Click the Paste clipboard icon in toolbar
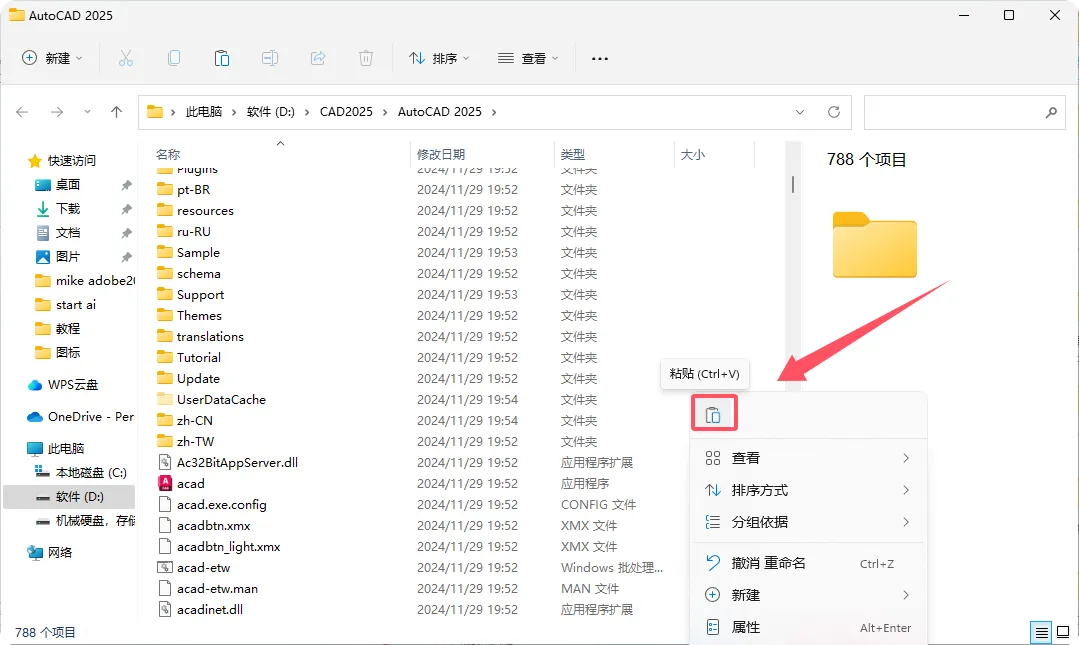Viewport: 1079px width, 645px height. [x=222, y=59]
